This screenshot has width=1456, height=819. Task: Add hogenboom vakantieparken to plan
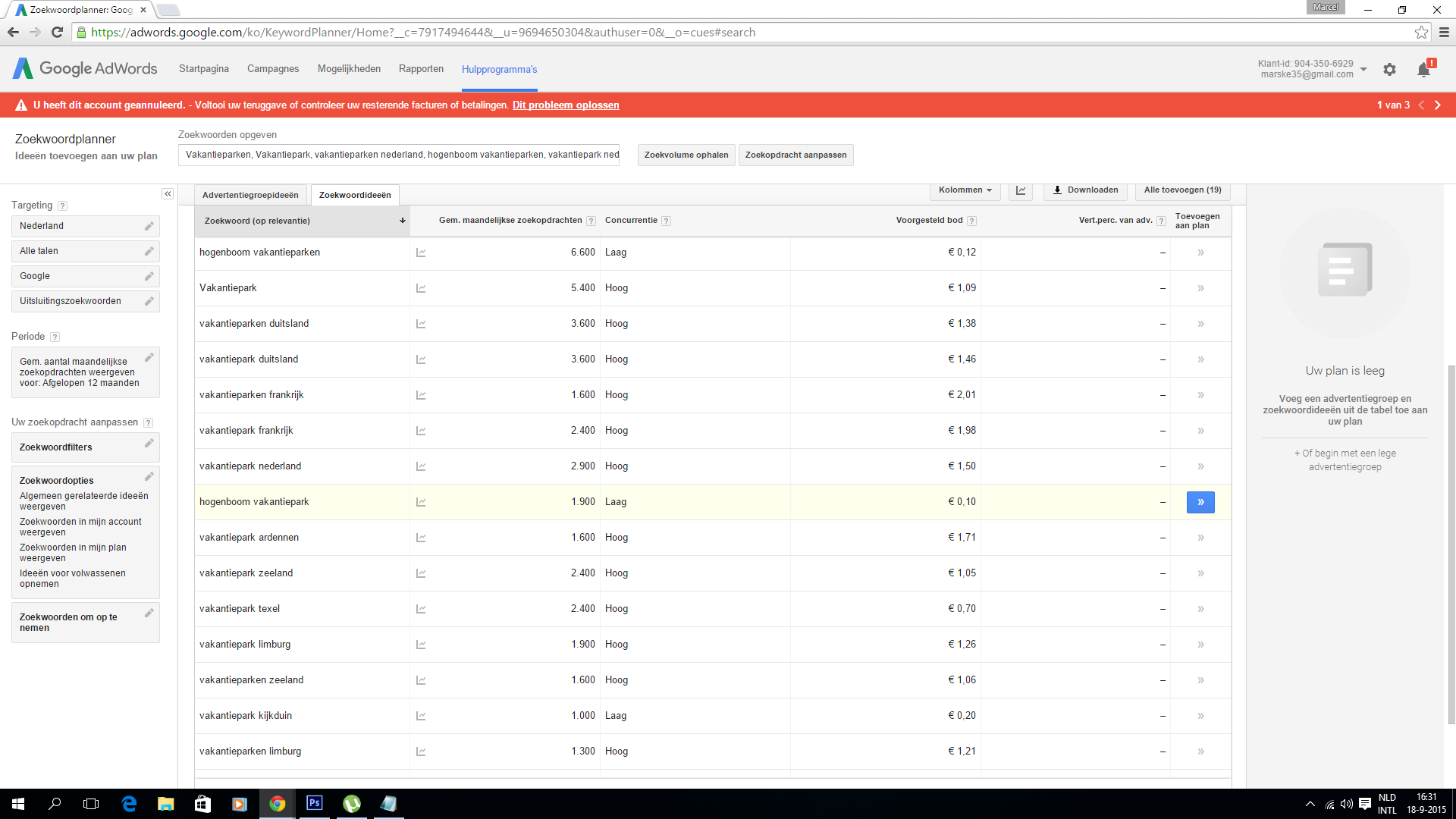(x=1200, y=253)
